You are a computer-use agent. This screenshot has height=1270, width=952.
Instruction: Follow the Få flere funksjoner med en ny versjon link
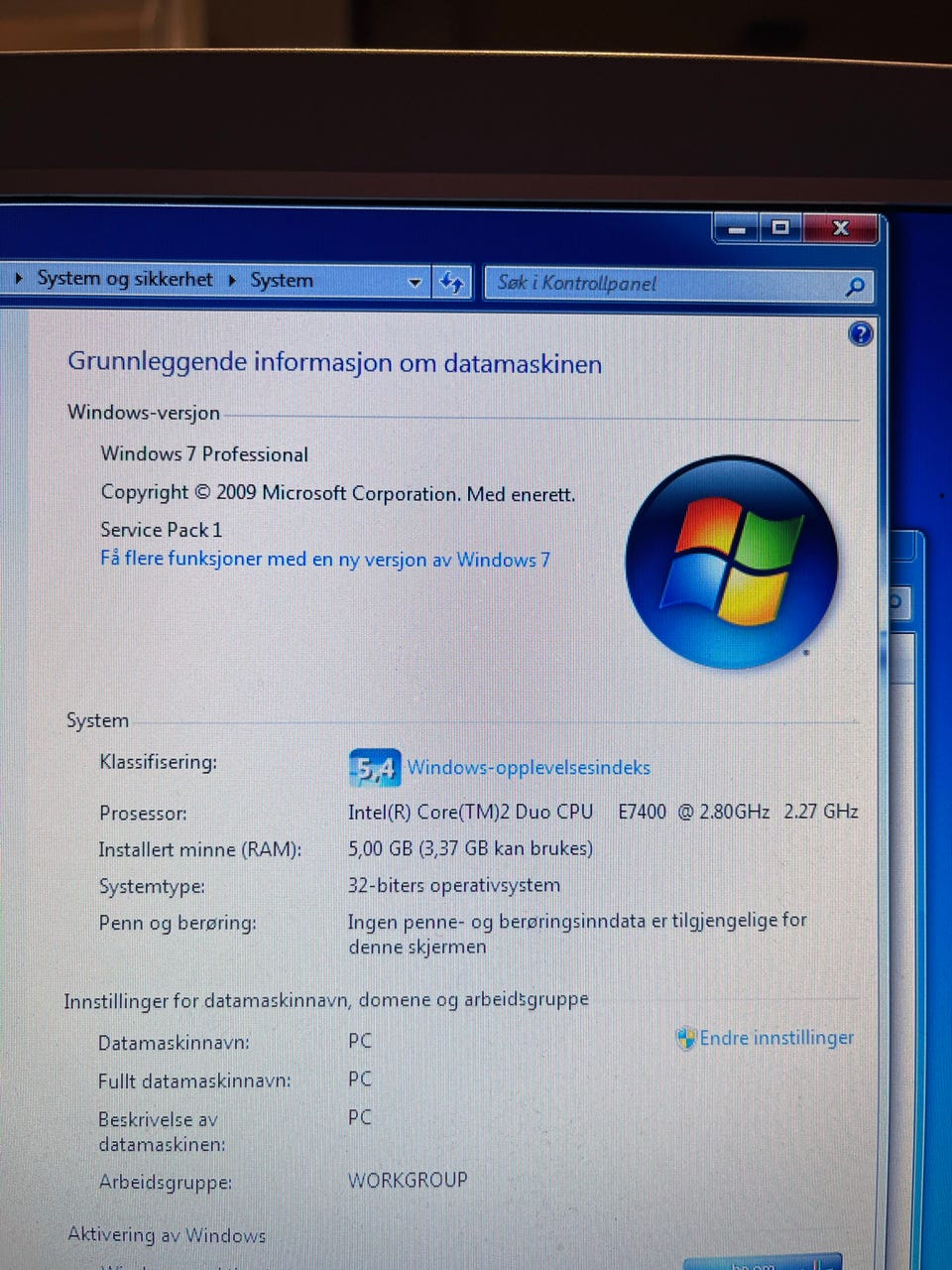coord(325,559)
